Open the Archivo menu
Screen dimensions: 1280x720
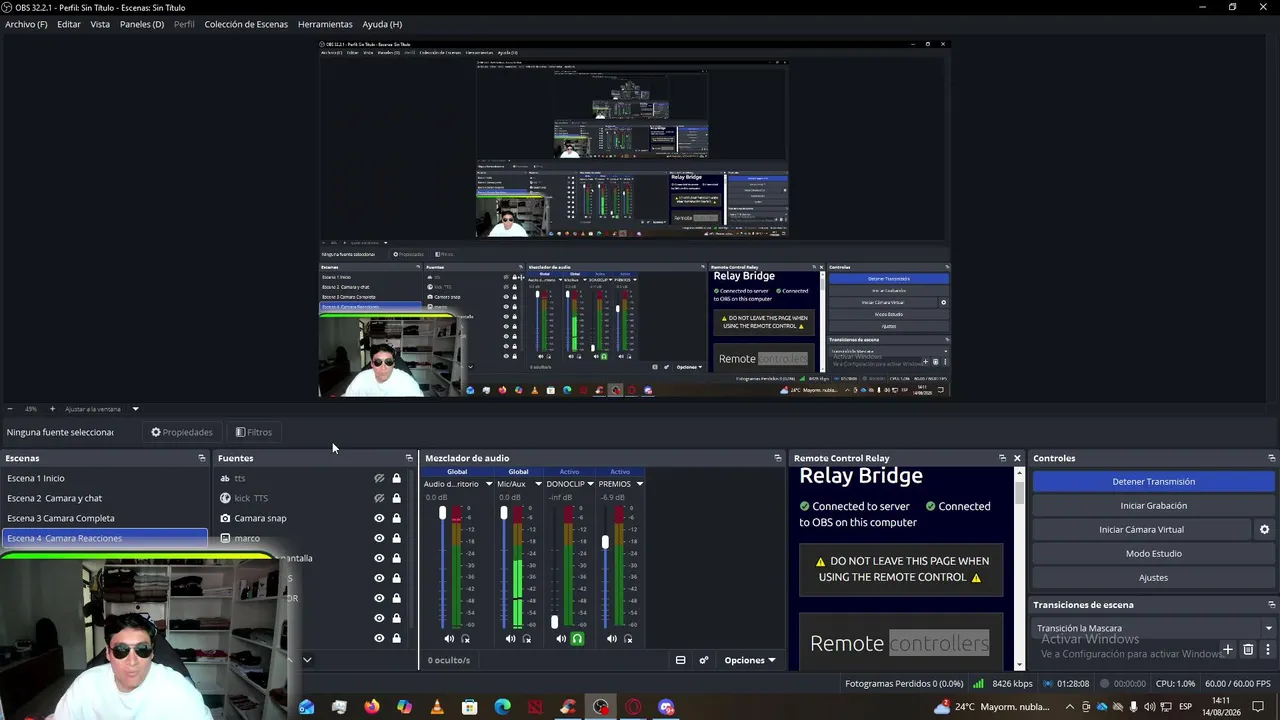click(x=26, y=24)
